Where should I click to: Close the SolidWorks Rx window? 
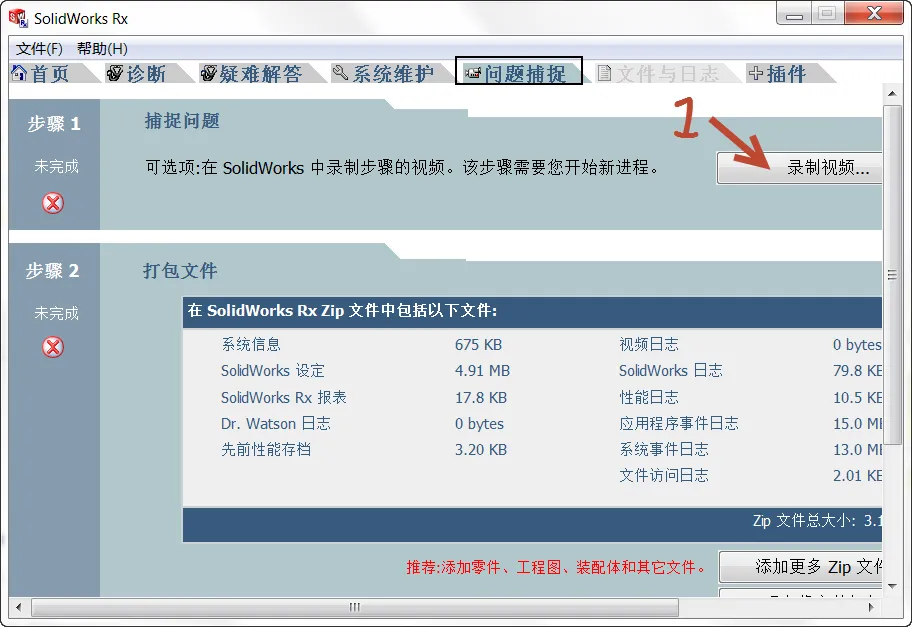point(874,14)
